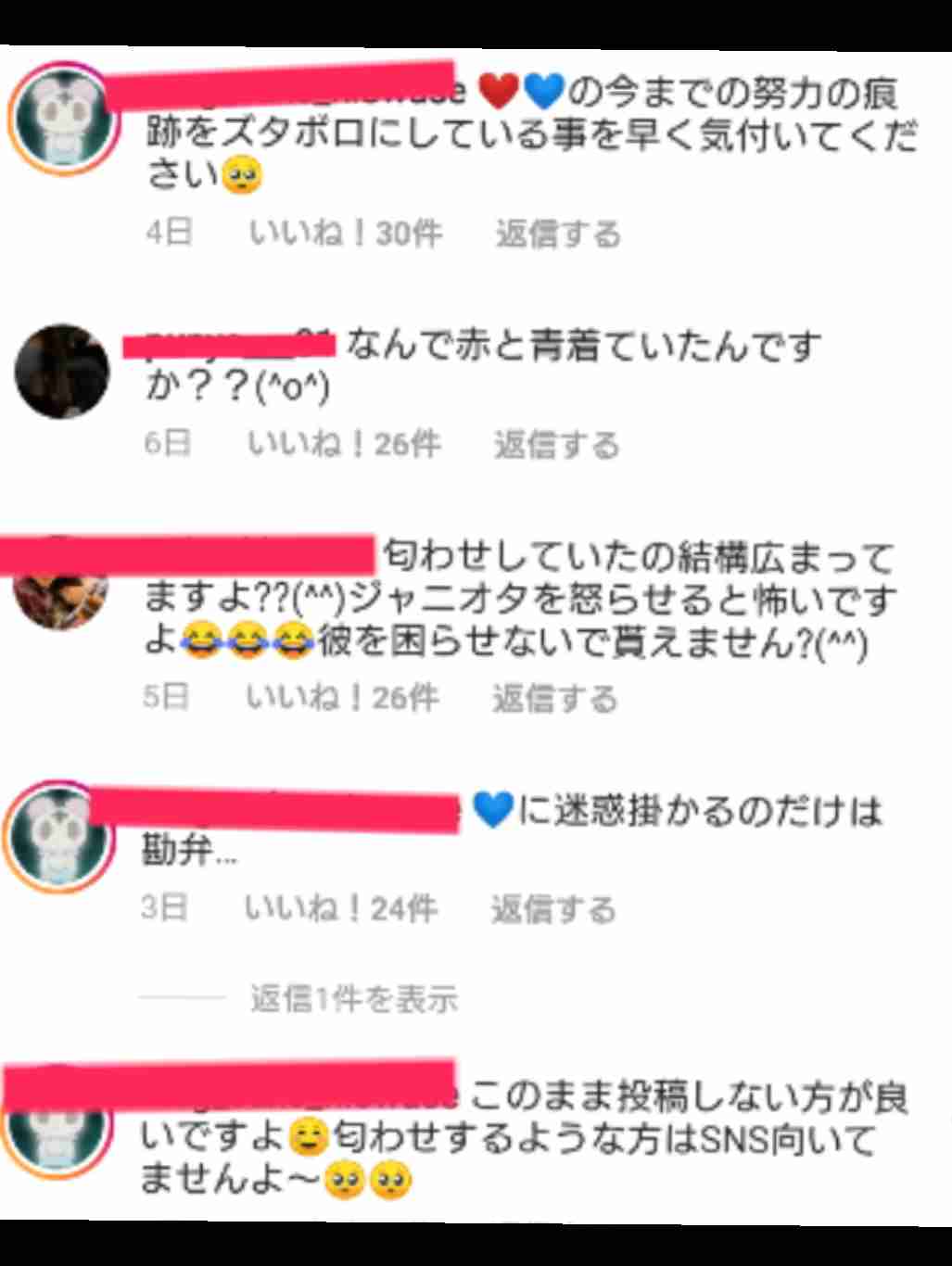Screen dimensions: 952x1266
Task: View the 30 likes on first comment
Action: (x=346, y=234)
